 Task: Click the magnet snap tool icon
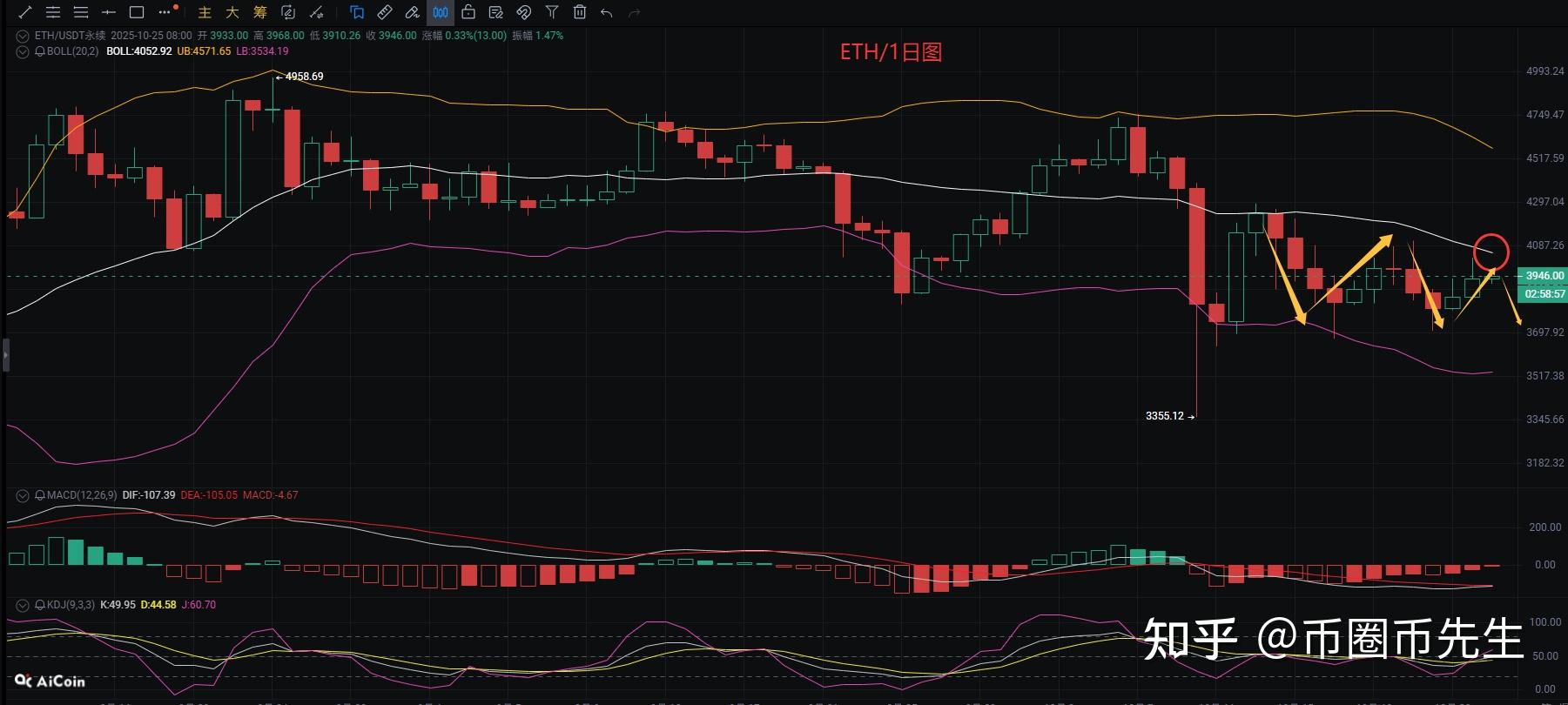[x=524, y=12]
